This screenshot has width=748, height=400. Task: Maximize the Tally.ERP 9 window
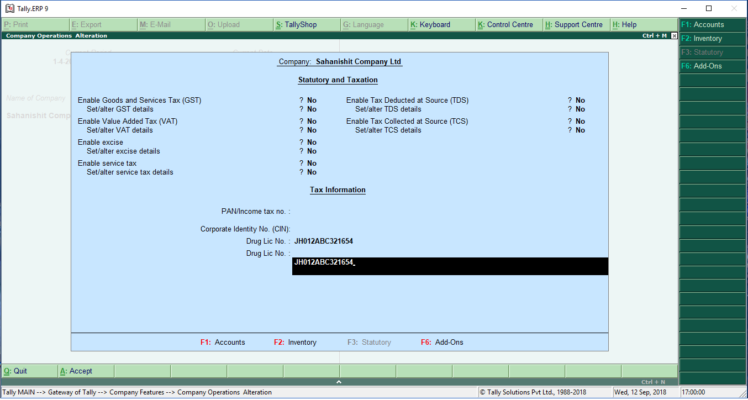pos(708,9)
